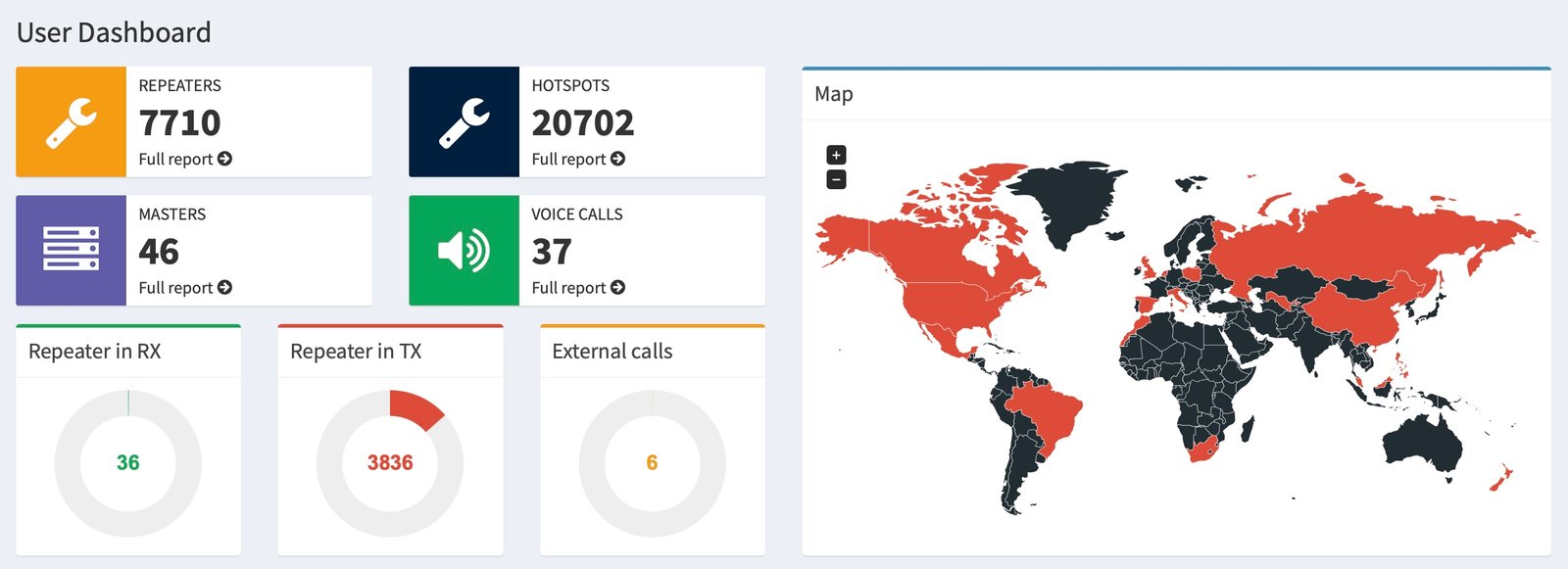Click the voice calls count 37
The height and width of the screenshot is (569, 1568).
tap(552, 252)
